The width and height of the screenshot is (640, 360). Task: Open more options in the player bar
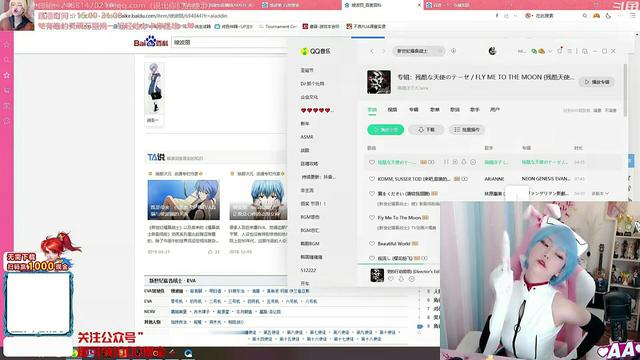(x=411, y=279)
